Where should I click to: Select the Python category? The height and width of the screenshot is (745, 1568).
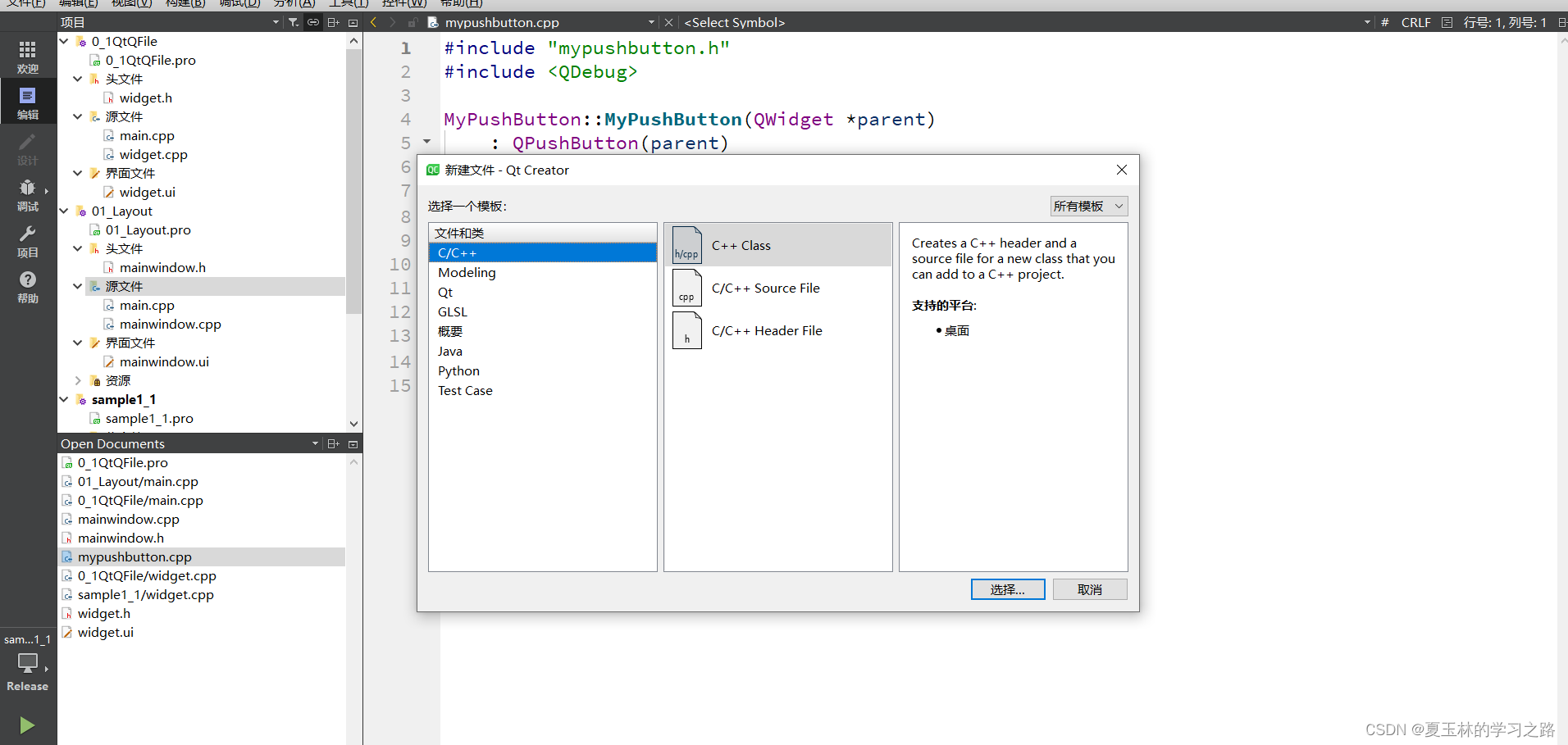[x=542, y=370]
